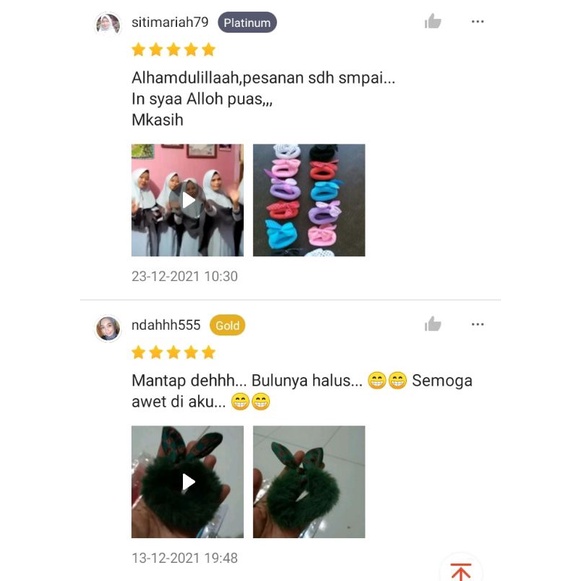
Task: Open more options for sitimariah79's review
Action: pyautogui.click(x=478, y=21)
